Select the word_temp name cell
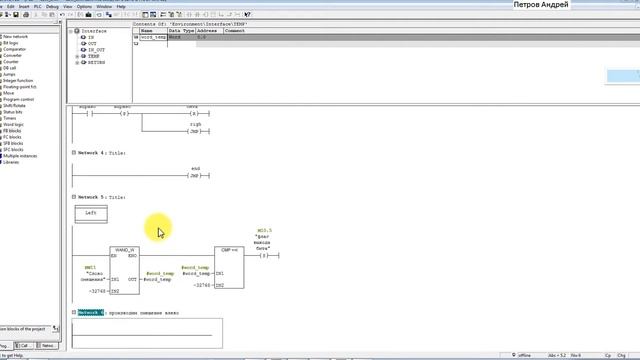This screenshot has width=640, height=360. (x=153, y=37)
